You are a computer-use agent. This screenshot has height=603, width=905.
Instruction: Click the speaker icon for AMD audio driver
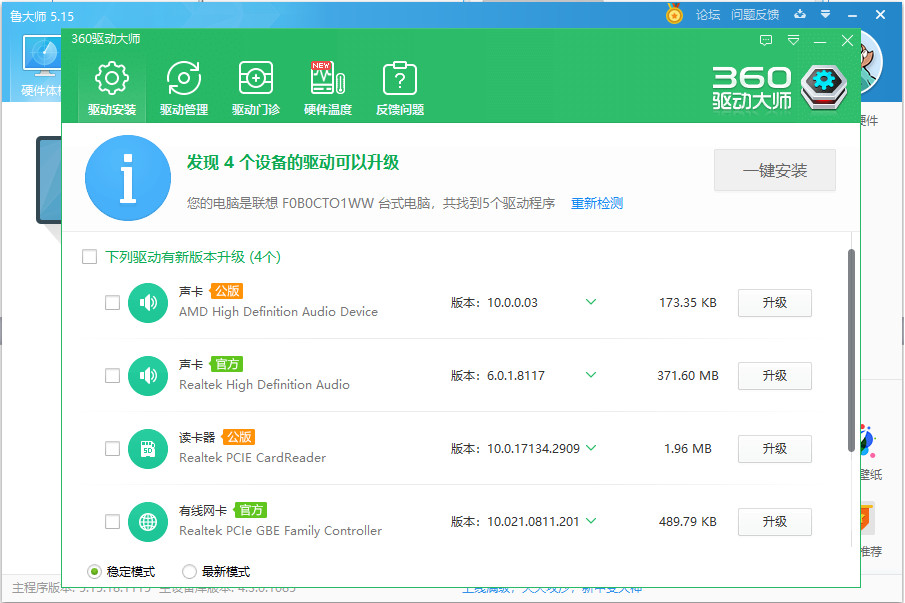tap(147, 302)
